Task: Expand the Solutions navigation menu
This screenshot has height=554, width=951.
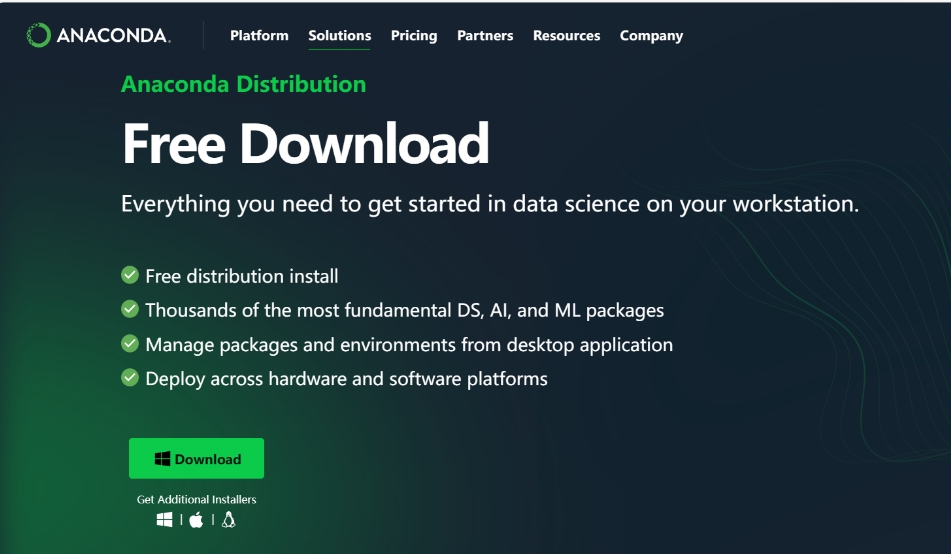Action: [339, 36]
